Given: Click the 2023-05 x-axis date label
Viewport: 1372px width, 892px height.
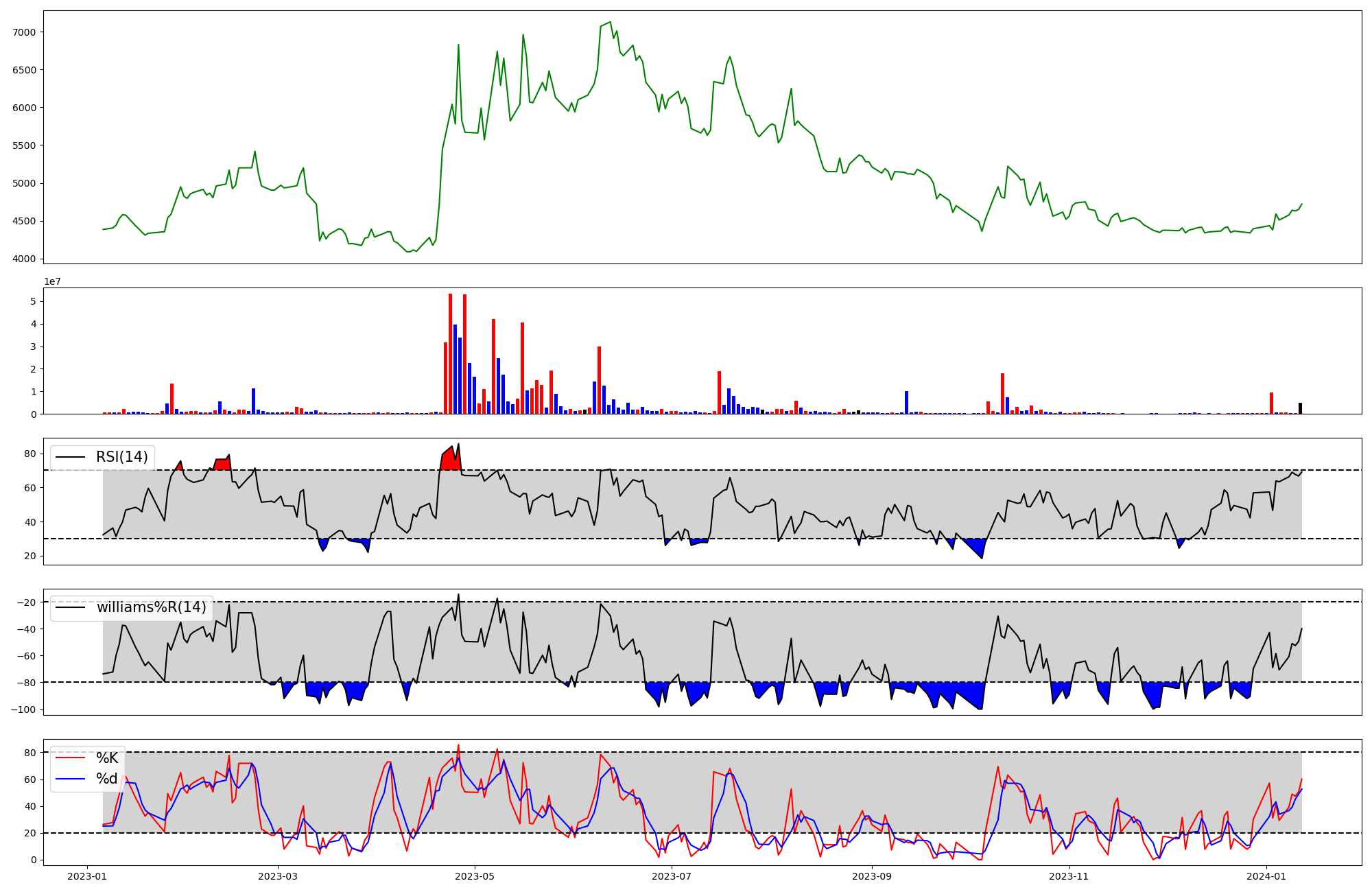Looking at the screenshot, I should (x=475, y=876).
